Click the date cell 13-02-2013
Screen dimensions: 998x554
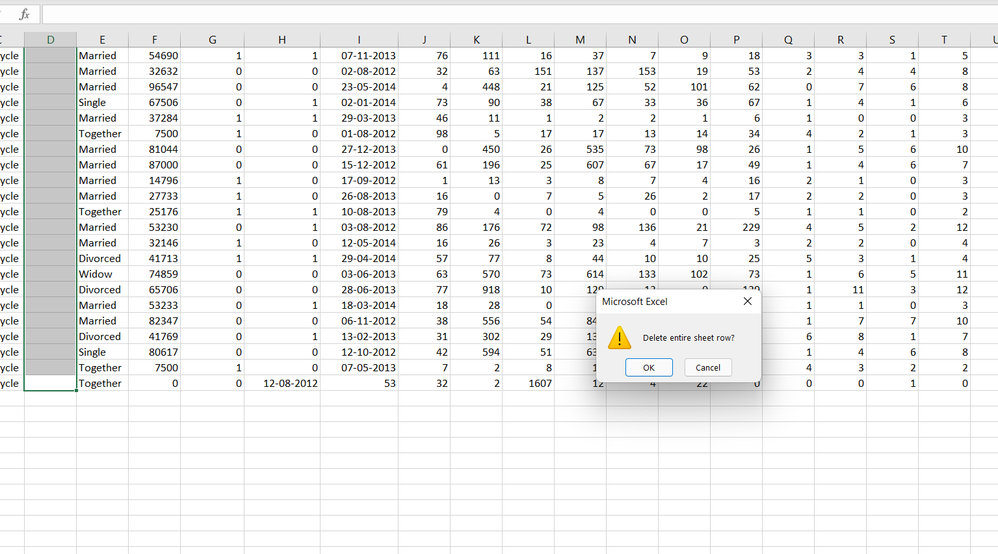click(x=359, y=336)
